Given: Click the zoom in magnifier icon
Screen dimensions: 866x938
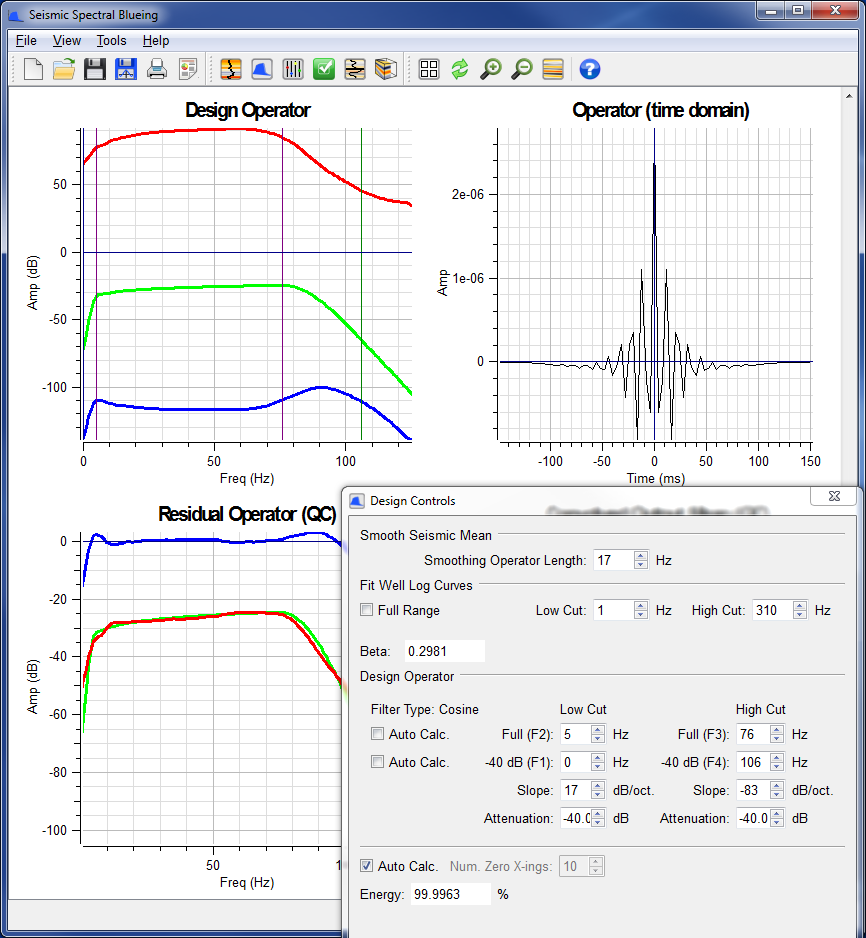Looking at the screenshot, I should [x=491, y=69].
